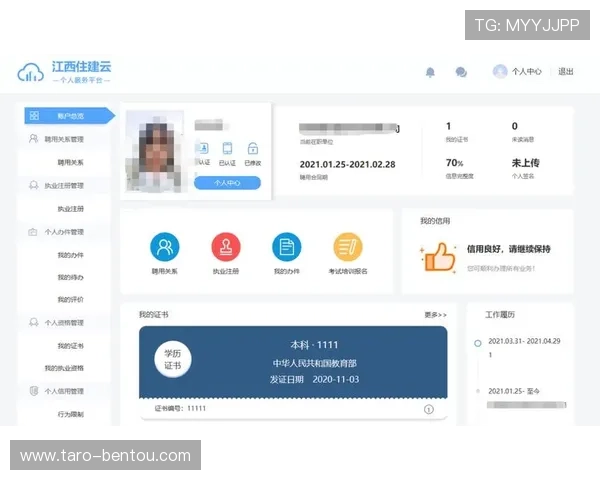Collapse the 个人资格管理 sidebar group
Viewport: 600px width, 480px height.
point(64,323)
